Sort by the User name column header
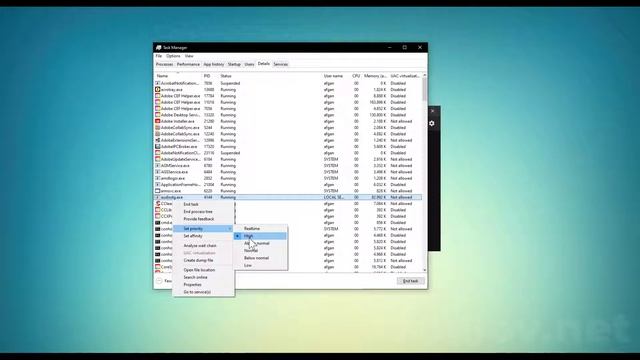Viewport: 640px width, 360px height. pyautogui.click(x=336, y=76)
